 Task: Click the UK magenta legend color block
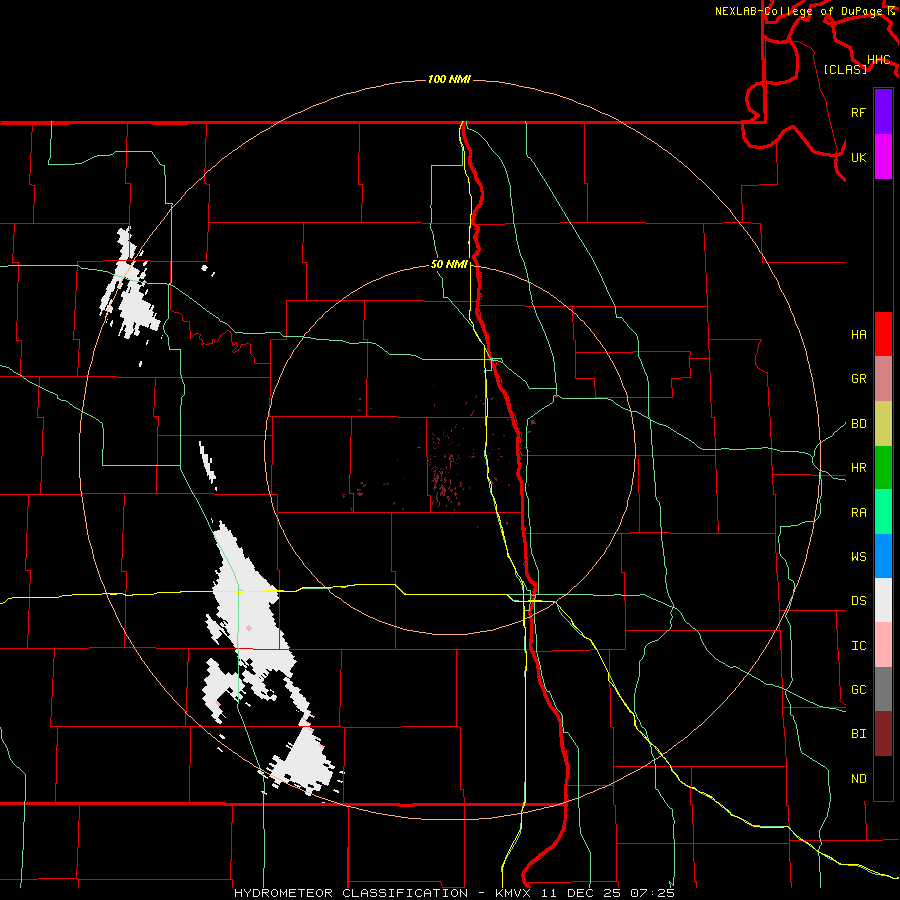(x=883, y=157)
